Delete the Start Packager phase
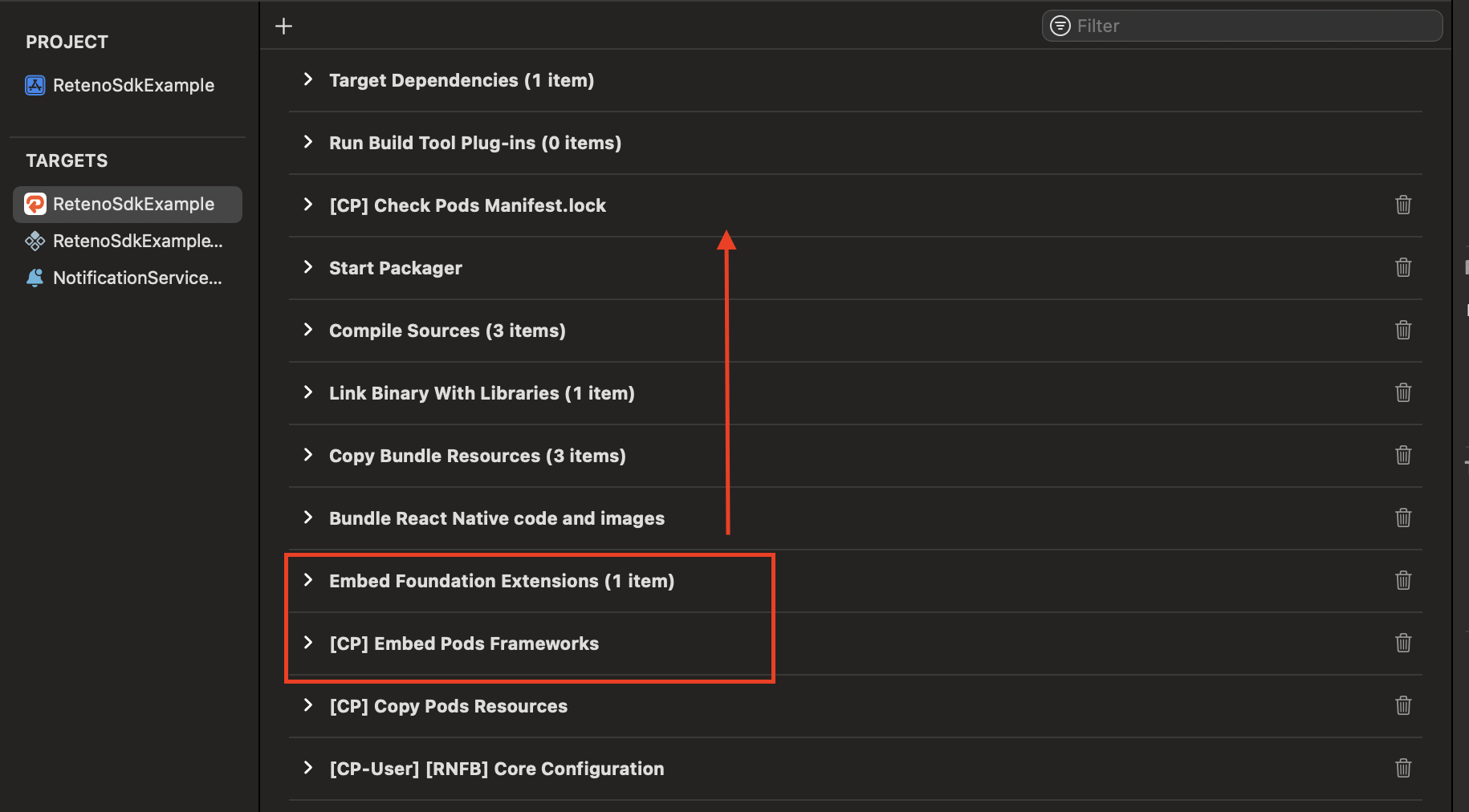 (1403, 267)
